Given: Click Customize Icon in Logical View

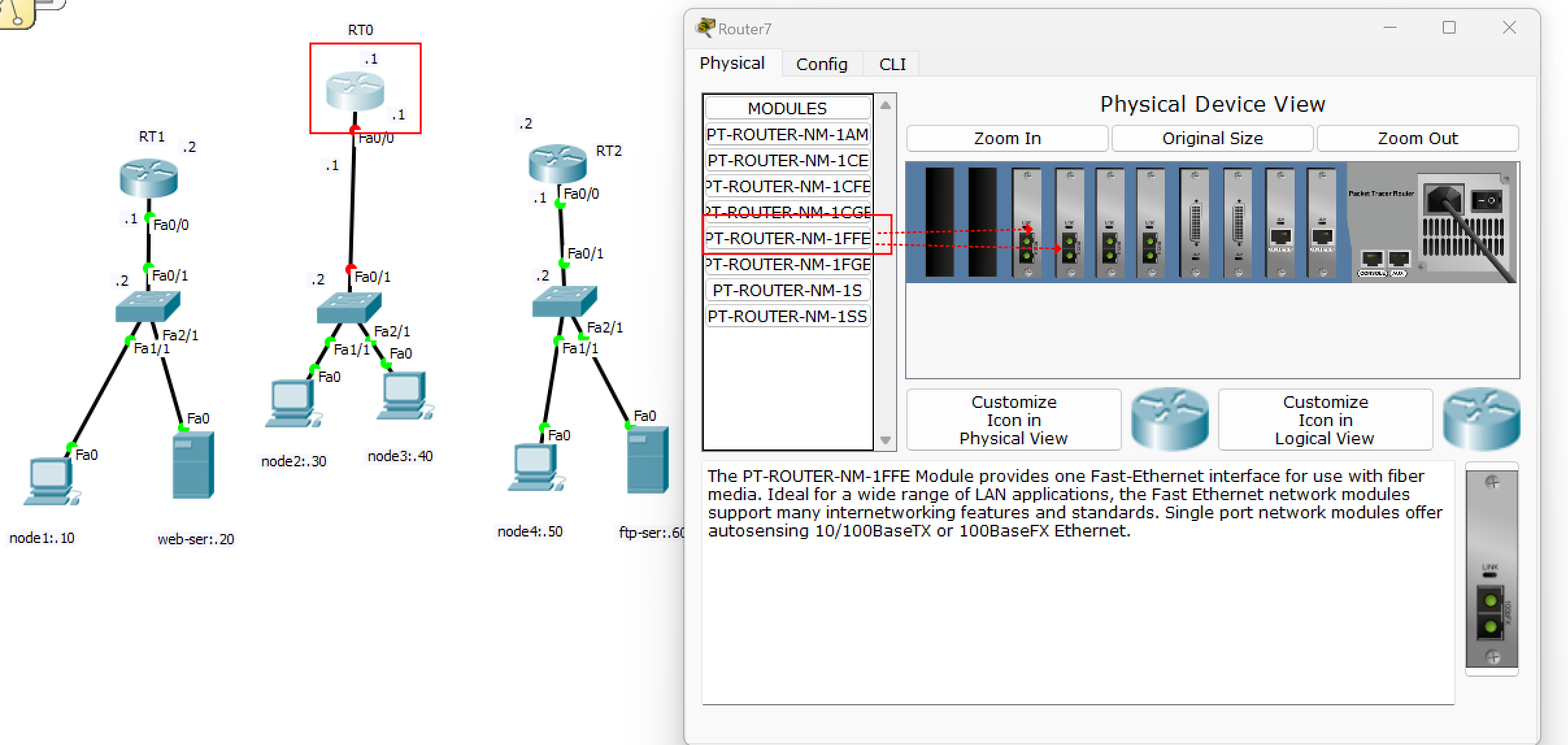Looking at the screenshot, I should click(x=1325, y=420).
